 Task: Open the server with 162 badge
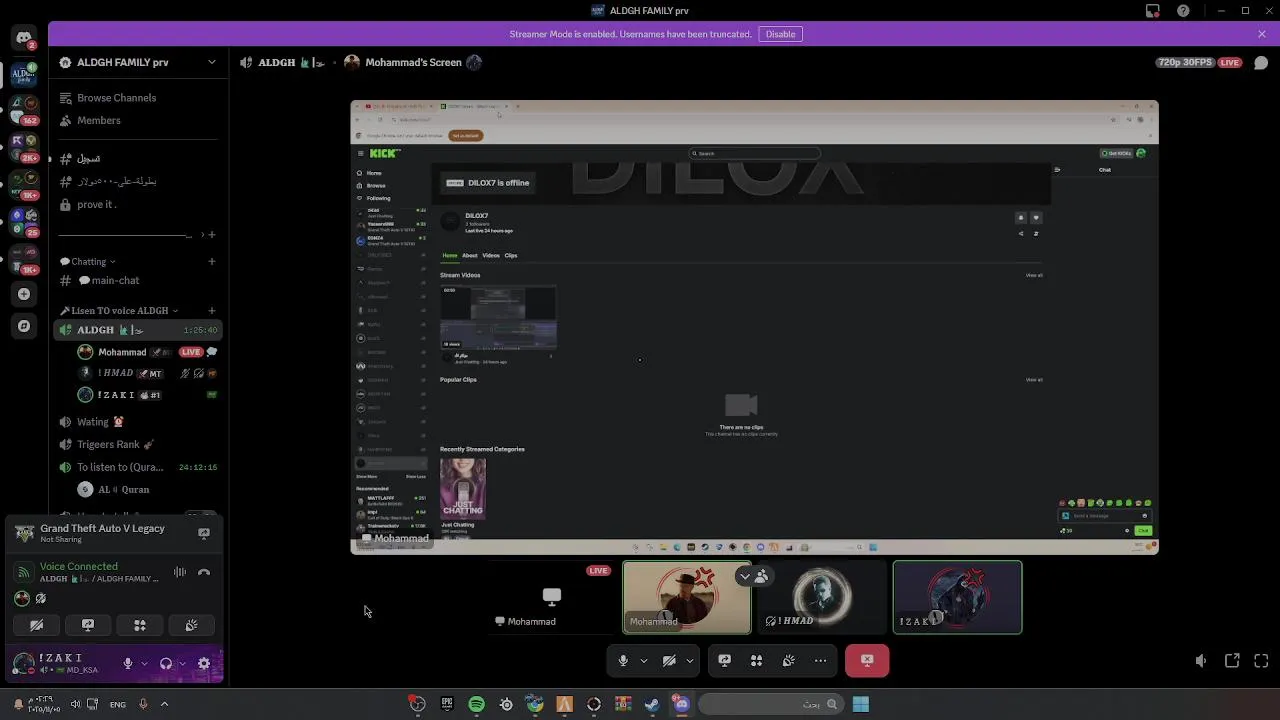tap(24, 110)
